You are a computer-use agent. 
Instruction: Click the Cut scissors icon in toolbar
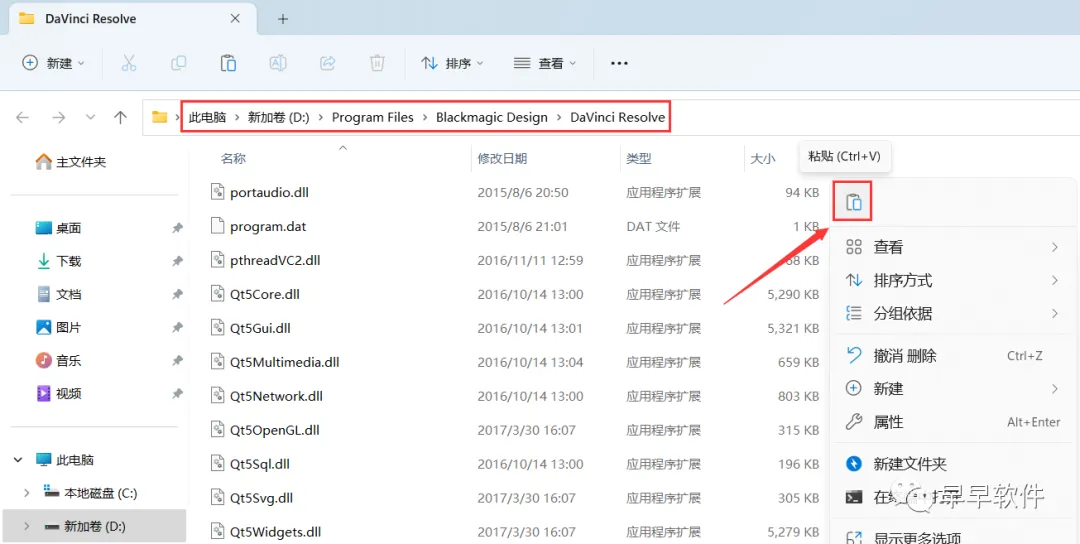tap(129, 63)
